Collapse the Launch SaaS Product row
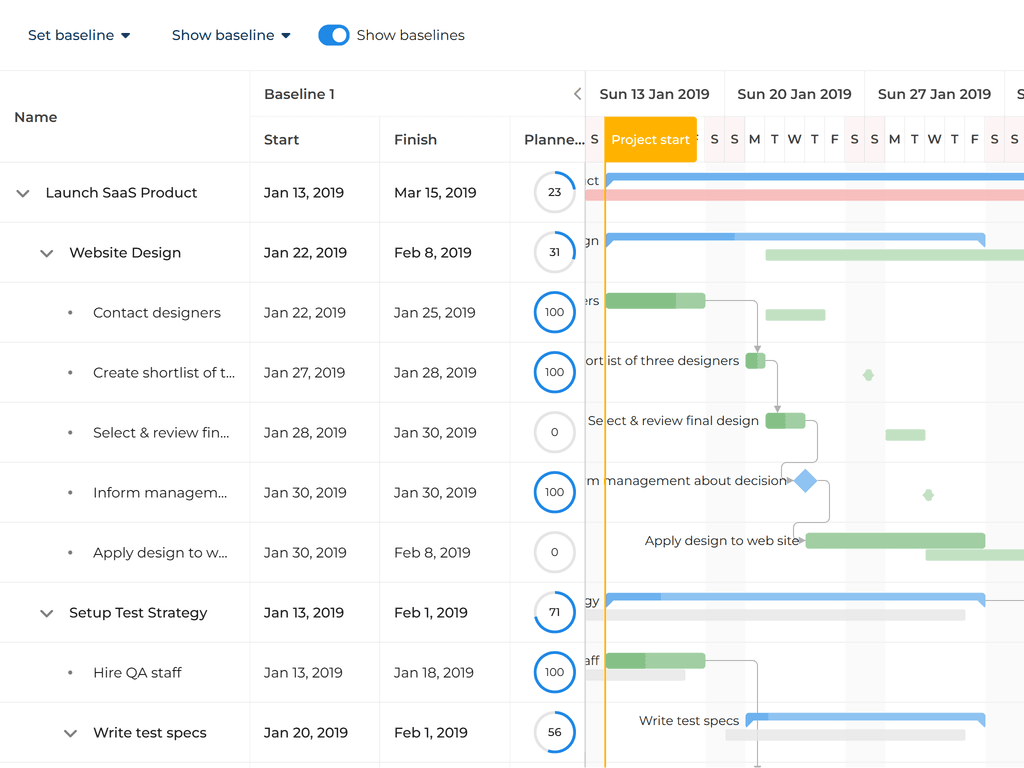Screen dimensions: 1024x768 (23, 193)
